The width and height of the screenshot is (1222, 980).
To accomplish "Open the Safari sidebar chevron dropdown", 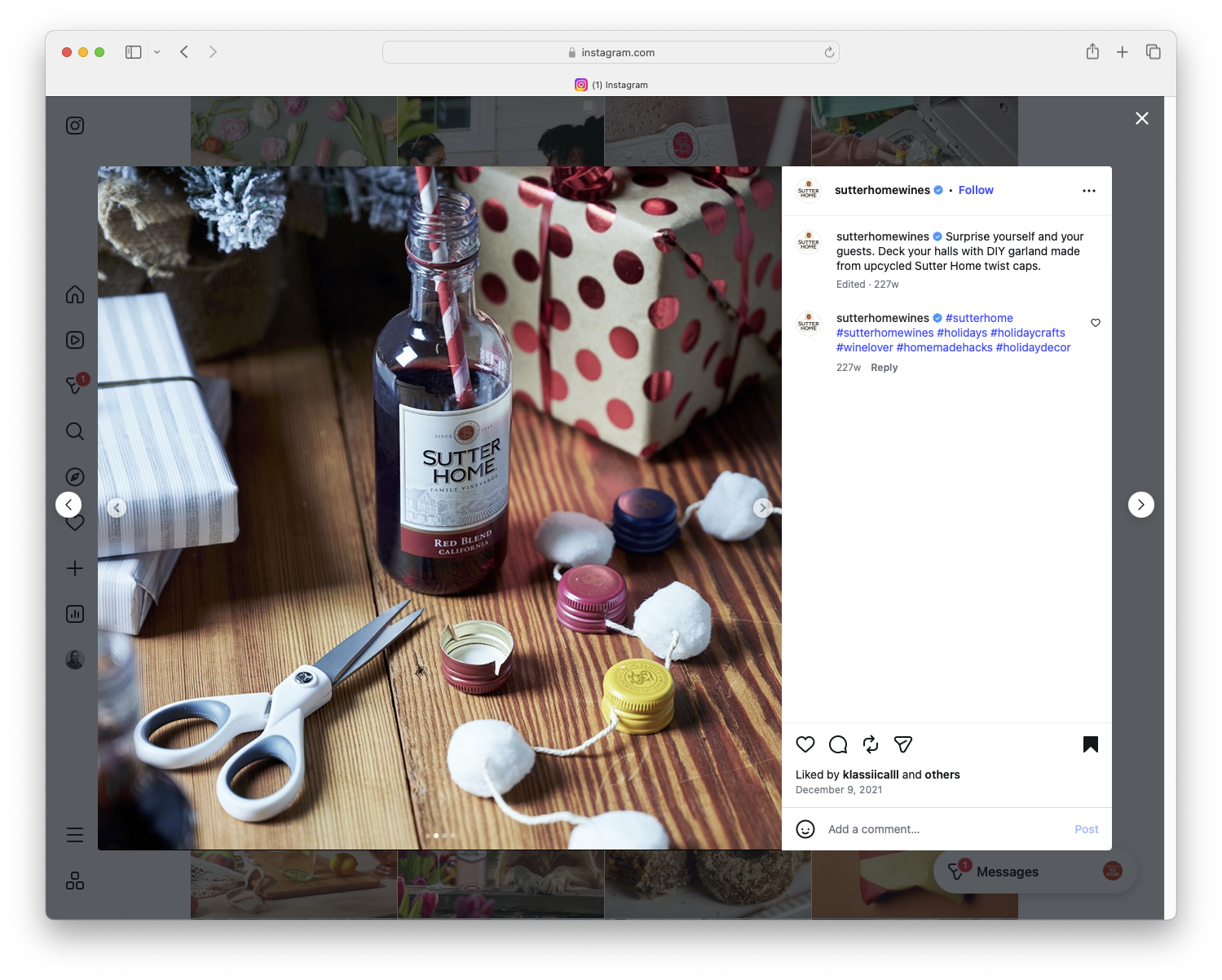I will 157,51.
